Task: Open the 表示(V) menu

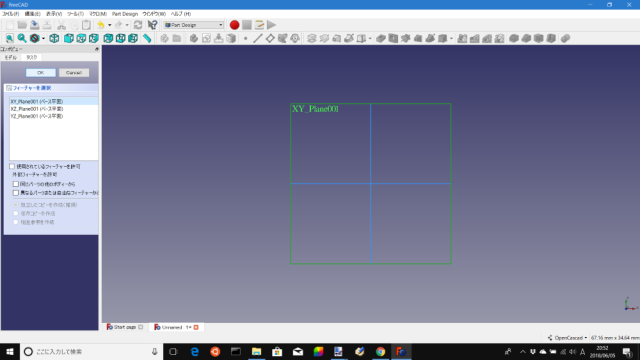Action: click(54, 14)
